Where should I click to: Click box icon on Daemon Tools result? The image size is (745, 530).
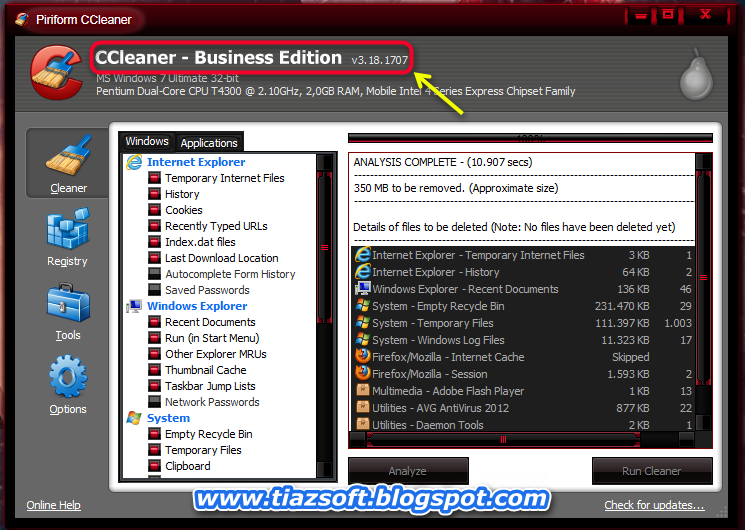pyautogui.click(x=363, y=424)
